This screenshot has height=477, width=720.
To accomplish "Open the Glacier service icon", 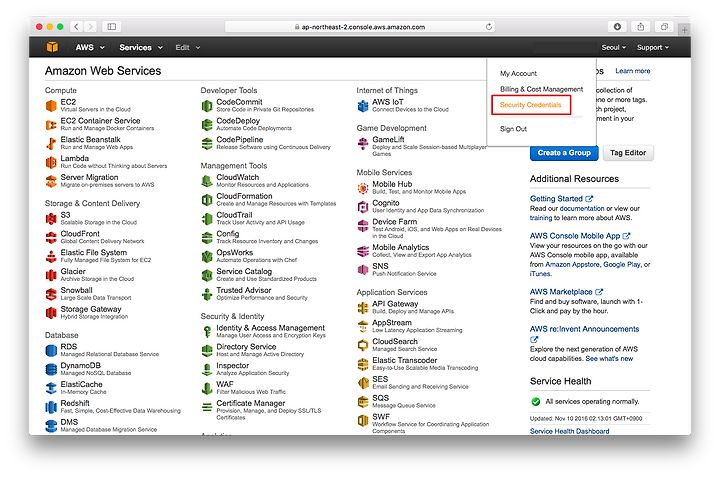I will pyautogui.click(x=51, y=275).
